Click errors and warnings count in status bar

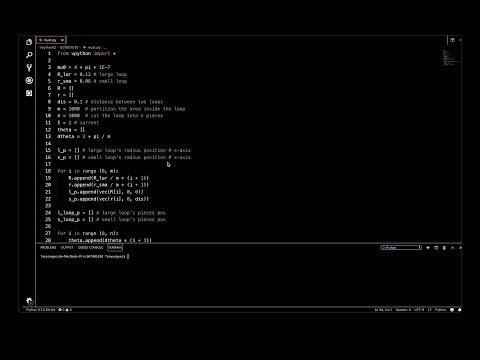coord(65,310)
